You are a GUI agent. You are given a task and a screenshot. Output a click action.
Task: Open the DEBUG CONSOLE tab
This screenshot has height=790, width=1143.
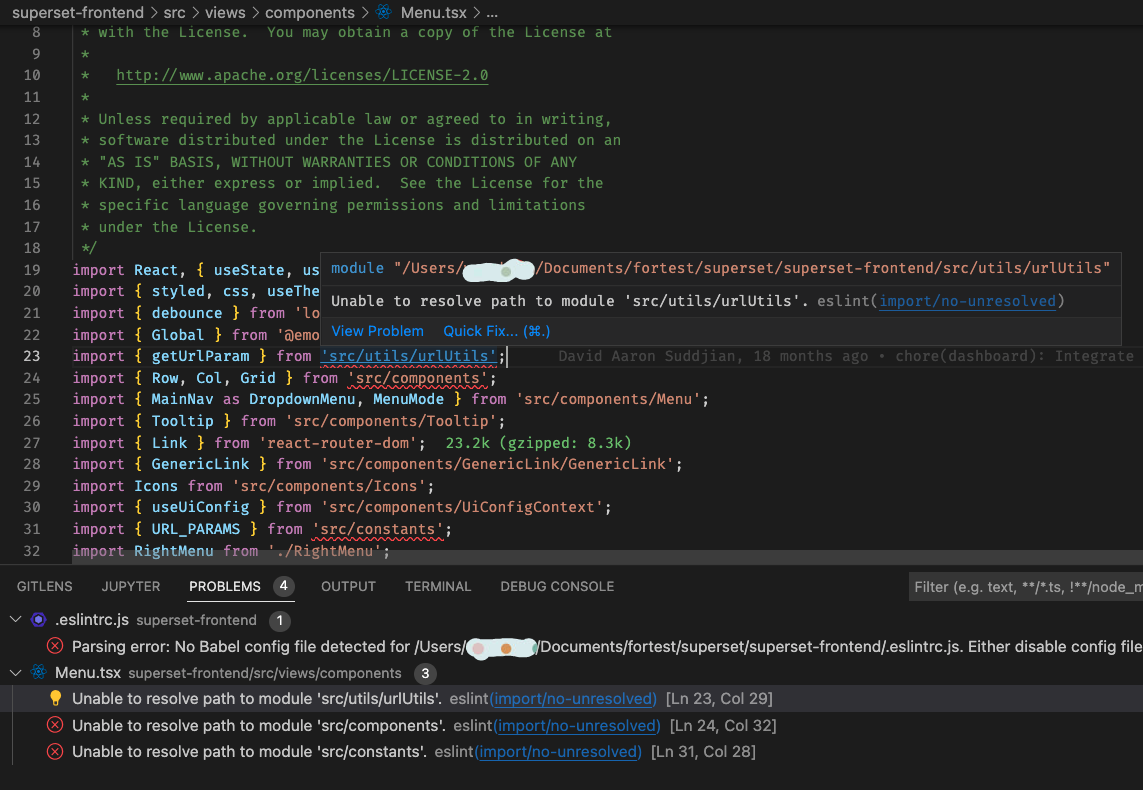557,587
